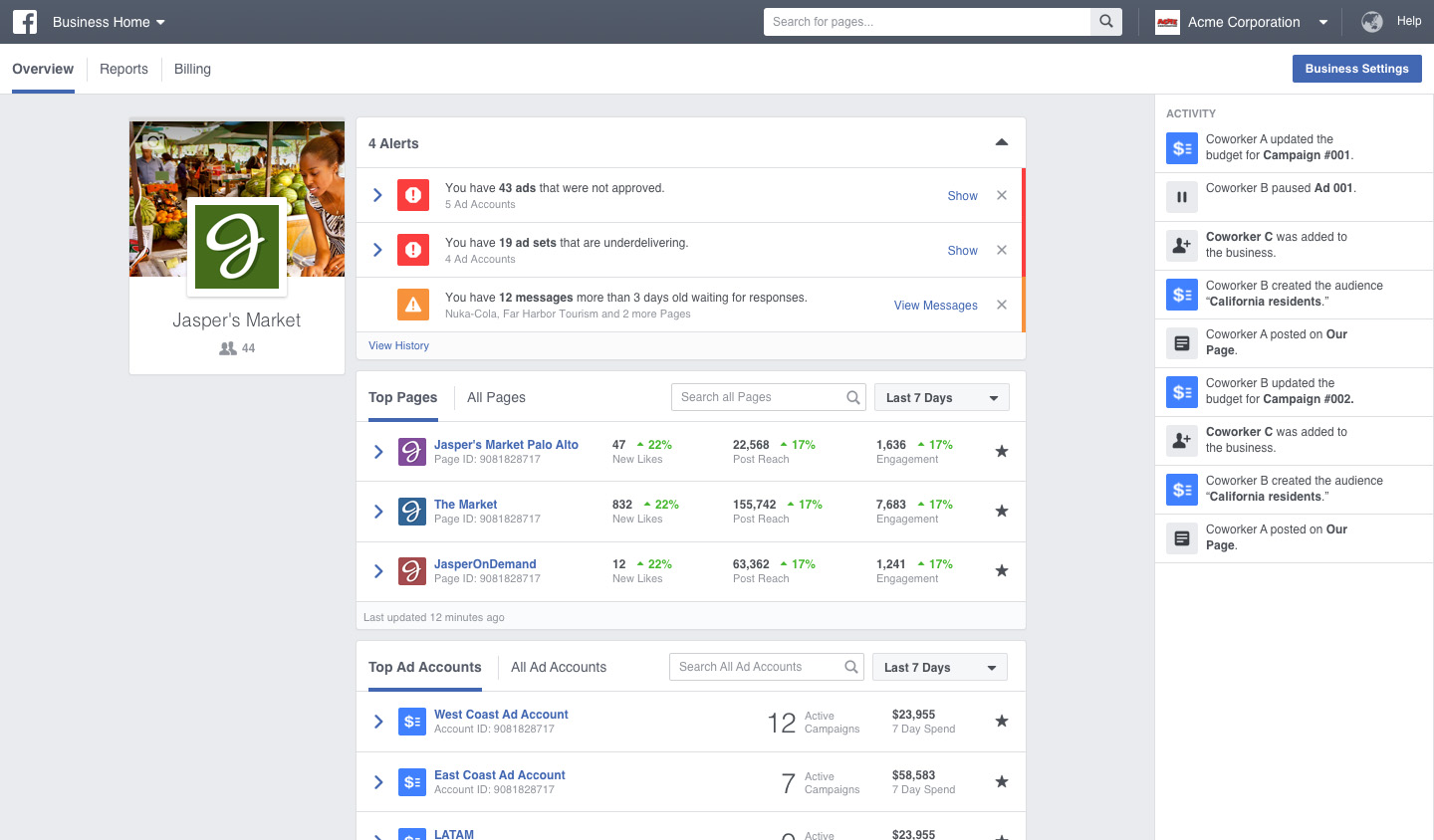
Task: Click JasperOnDemand page icon
Action: (412, 571)
